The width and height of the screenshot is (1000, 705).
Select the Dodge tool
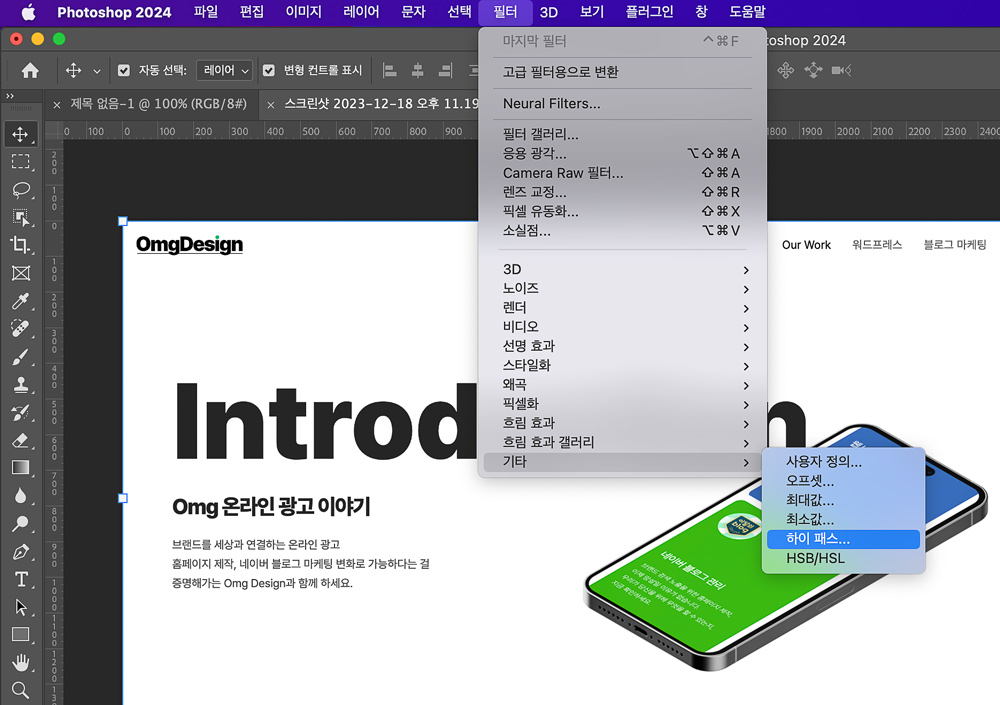click(20, 524)
